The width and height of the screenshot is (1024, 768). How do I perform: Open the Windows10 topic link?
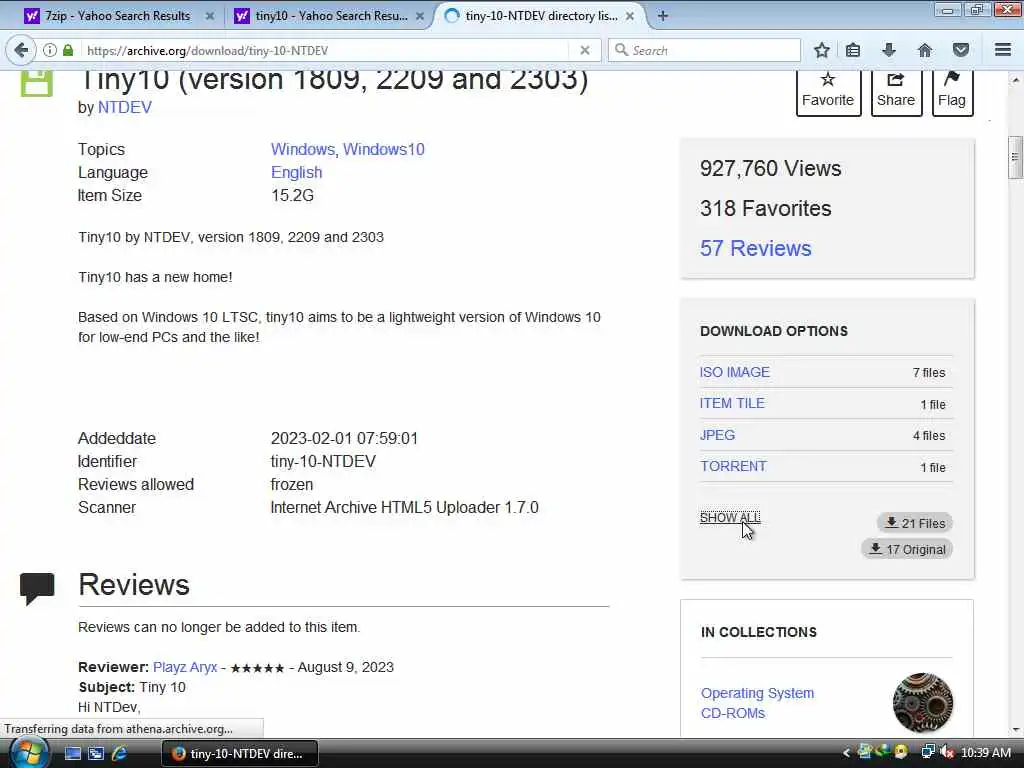(x=384, y=150)
